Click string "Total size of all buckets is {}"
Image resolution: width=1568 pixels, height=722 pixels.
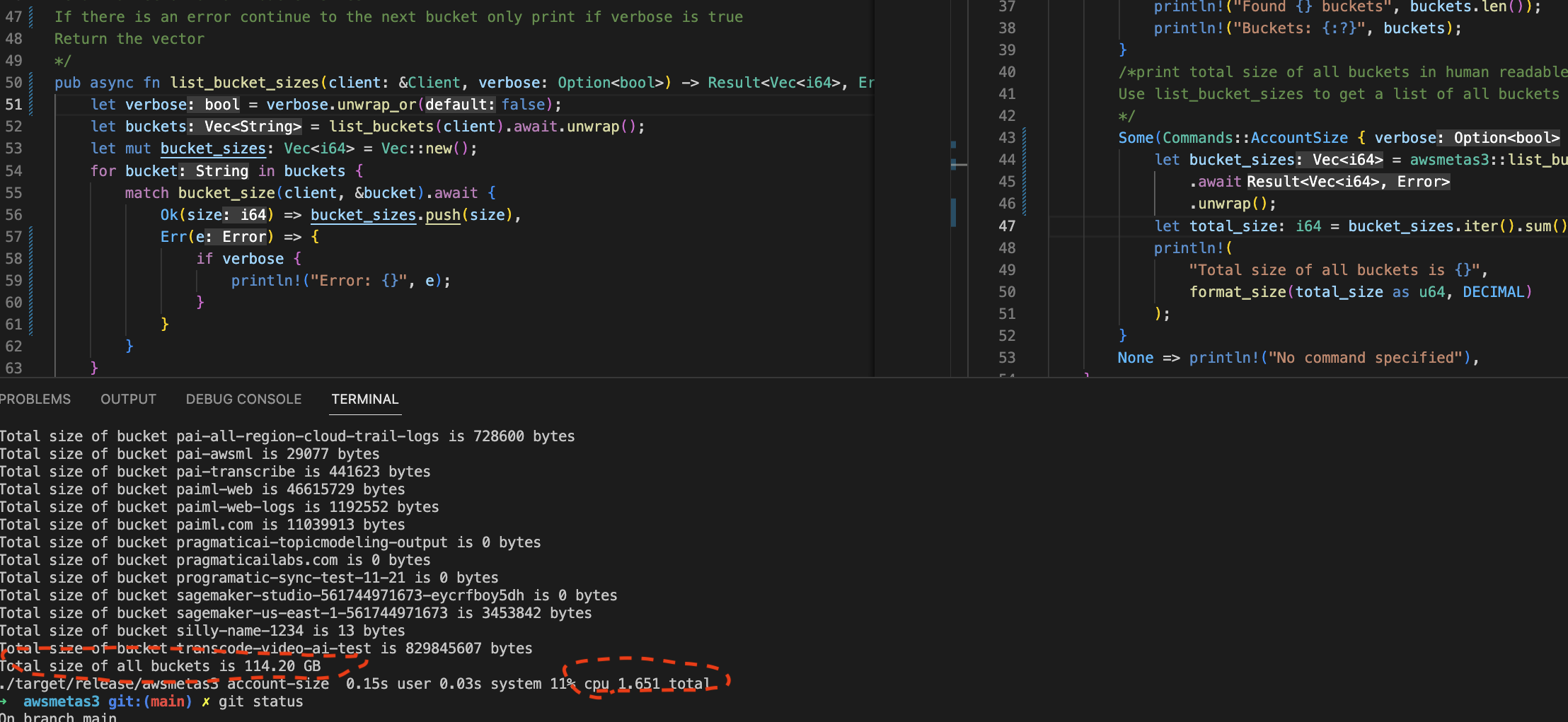point(1334,269)
